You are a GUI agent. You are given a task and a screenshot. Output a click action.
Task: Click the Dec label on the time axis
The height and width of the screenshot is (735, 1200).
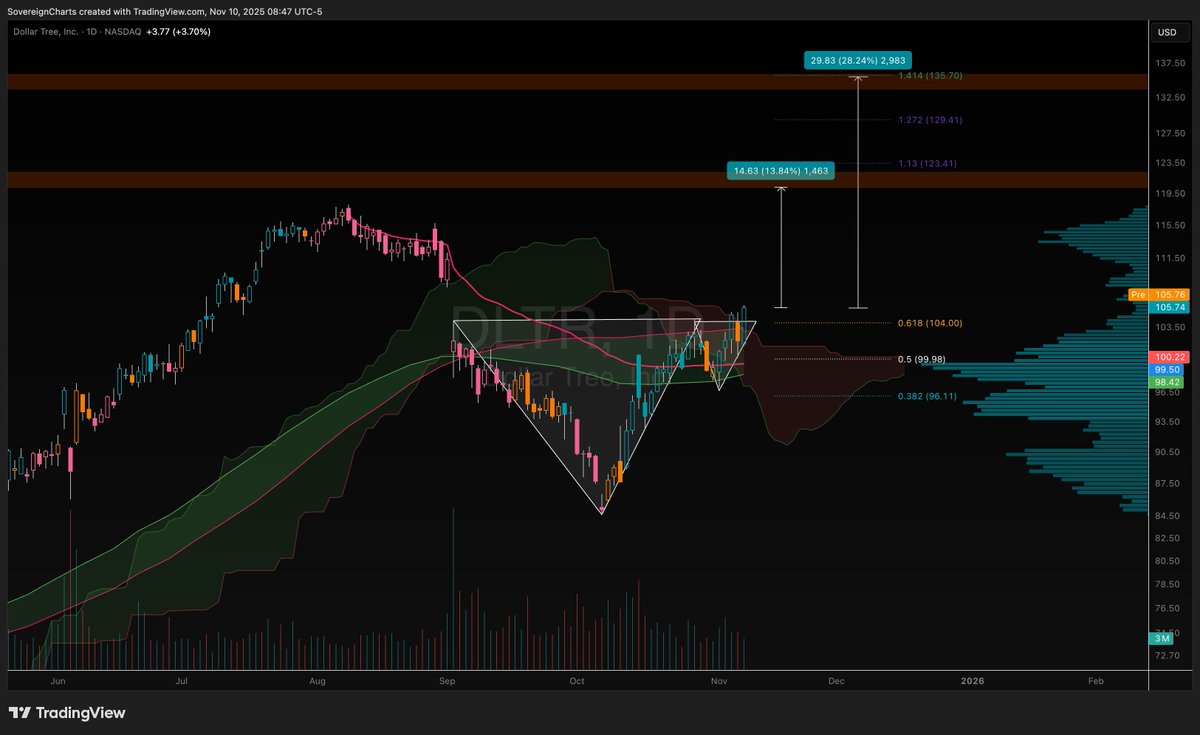[x=836, y=681]
